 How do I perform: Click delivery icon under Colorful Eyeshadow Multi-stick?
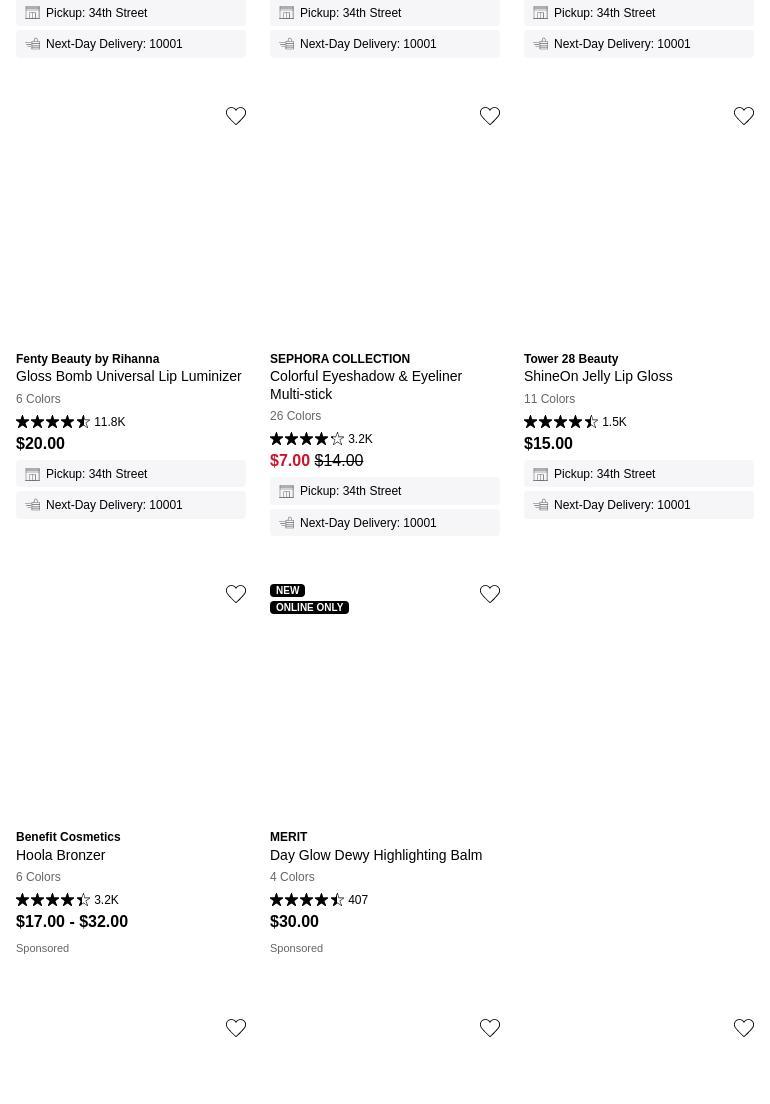(287, 523)
